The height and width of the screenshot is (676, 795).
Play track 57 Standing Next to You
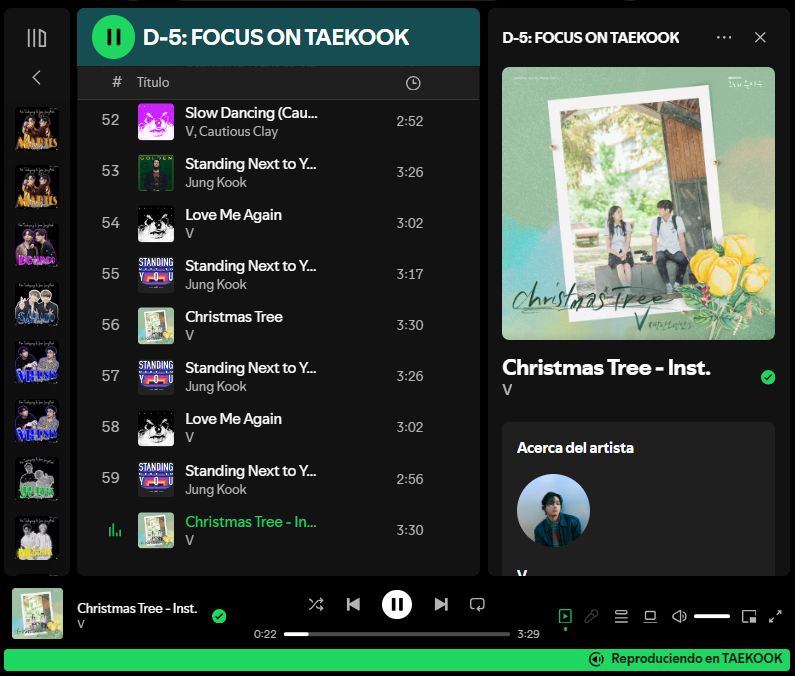pyautogui.click(x=278, y=376)
